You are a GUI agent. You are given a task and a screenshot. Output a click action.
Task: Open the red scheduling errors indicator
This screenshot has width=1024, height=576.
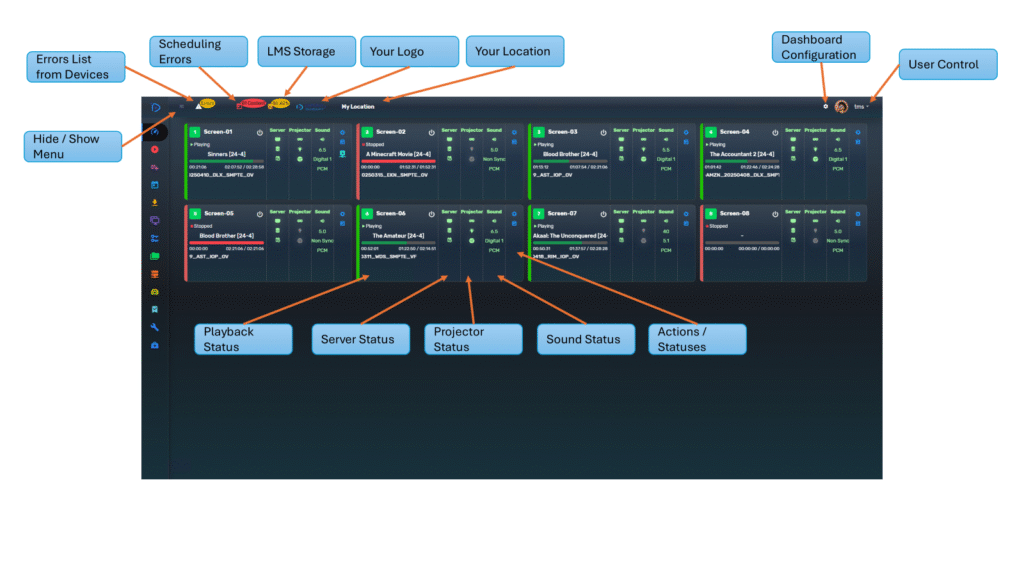[x=251, y=104]
